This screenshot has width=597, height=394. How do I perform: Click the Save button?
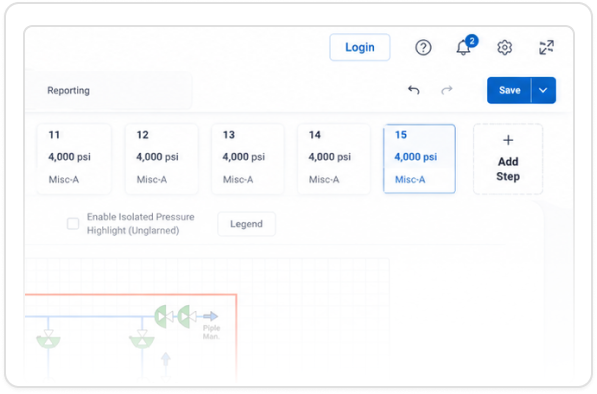pyautogui.click(x=509, y=90)
